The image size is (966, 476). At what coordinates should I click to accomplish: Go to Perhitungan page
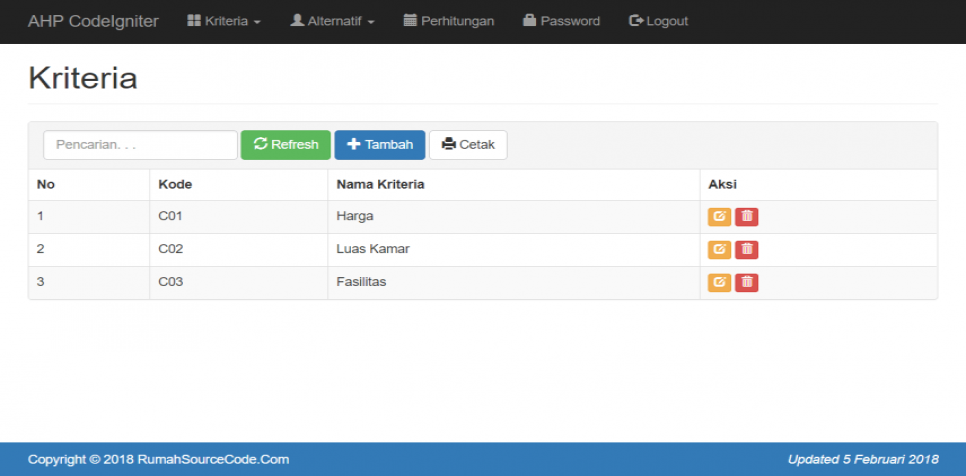pos(448,21)
